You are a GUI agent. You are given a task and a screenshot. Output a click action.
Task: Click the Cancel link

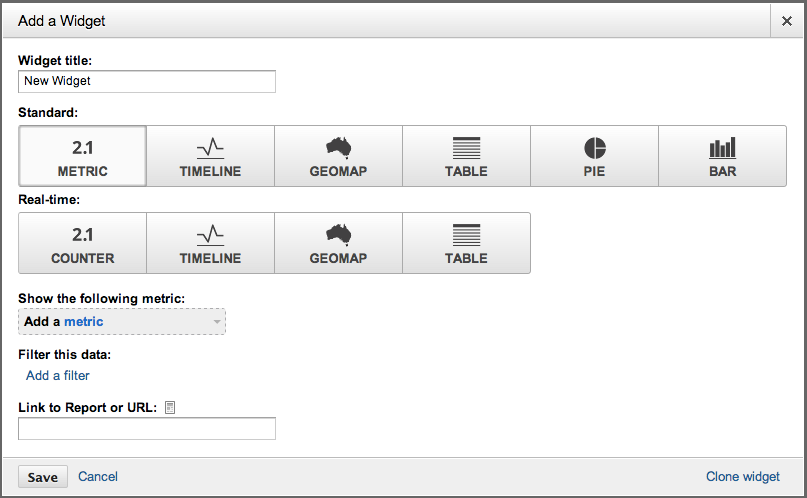[x=98, y=477]
